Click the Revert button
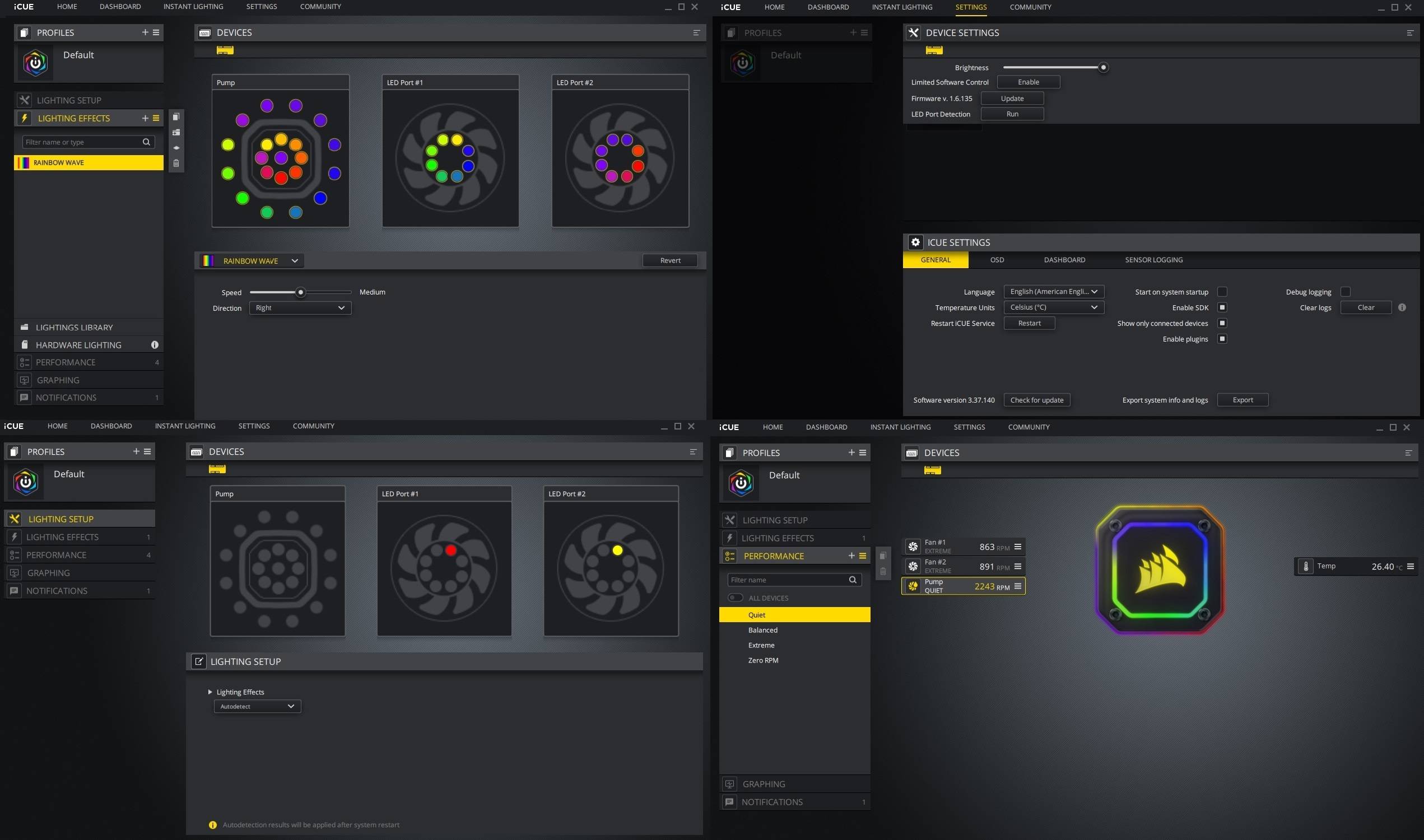 click(x=670, y=260)
